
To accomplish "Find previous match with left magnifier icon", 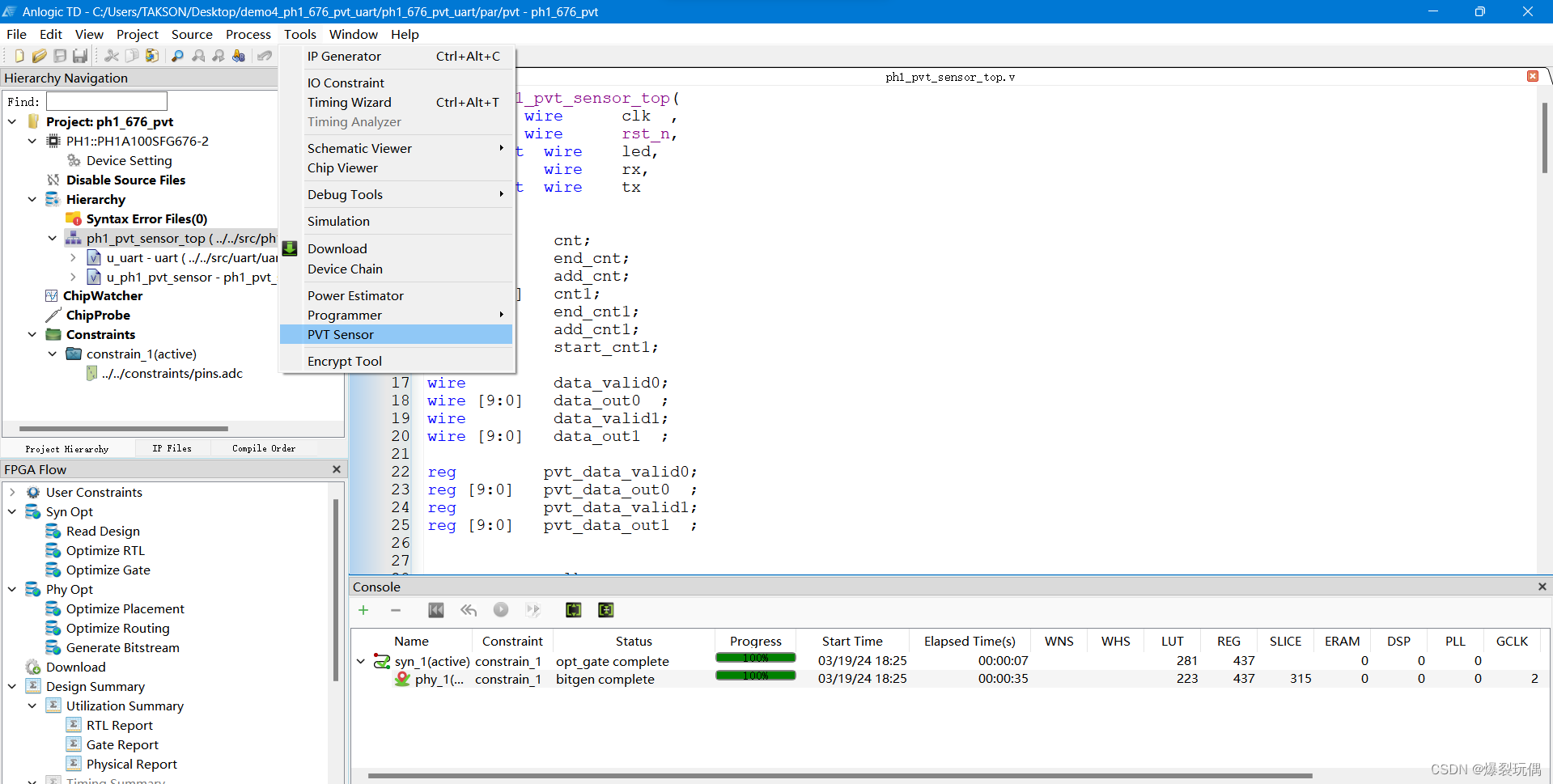I will tap(198, 56).
